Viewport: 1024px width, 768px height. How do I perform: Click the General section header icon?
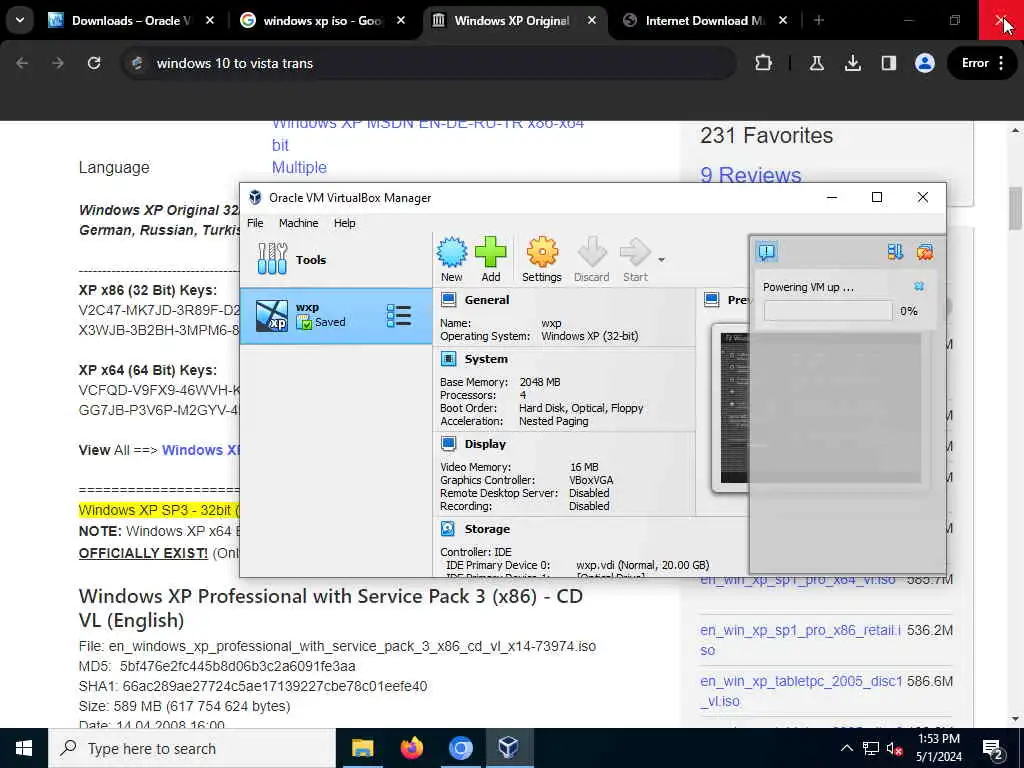click(x=448, y=300)
